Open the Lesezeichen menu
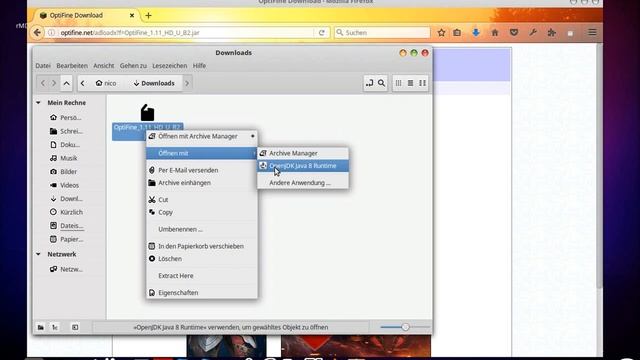The width and height of the screenshot is (640, 360). [x=169, y=66]
